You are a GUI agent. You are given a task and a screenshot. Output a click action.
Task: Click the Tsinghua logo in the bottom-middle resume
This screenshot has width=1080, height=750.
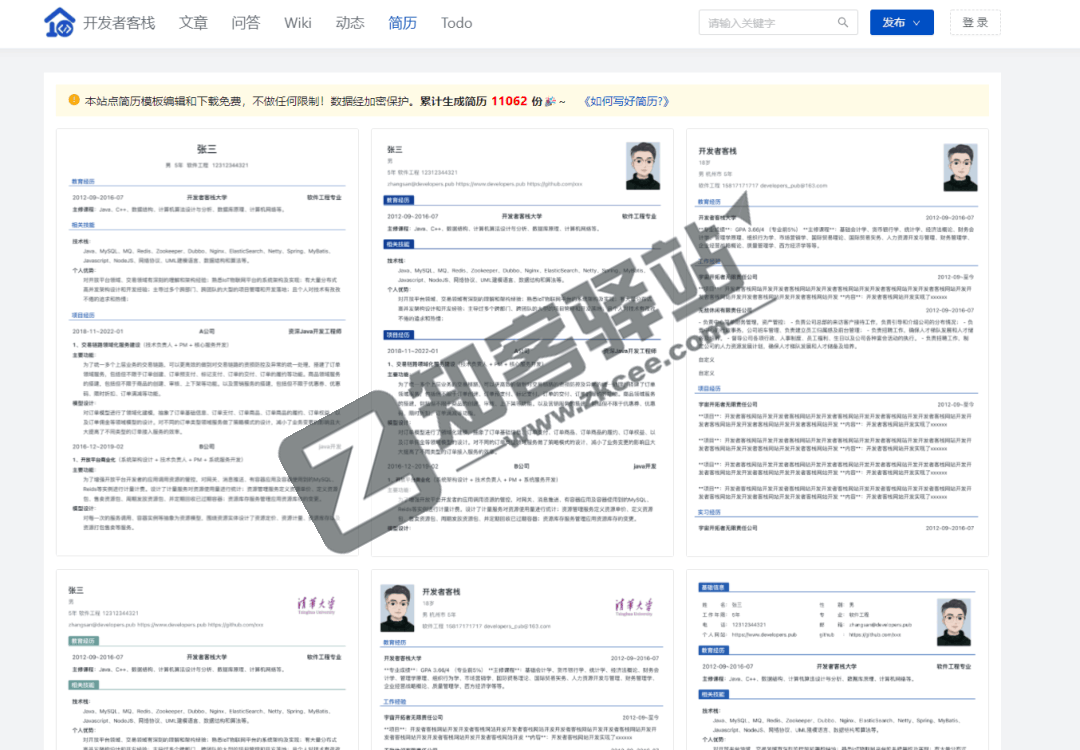632,606
